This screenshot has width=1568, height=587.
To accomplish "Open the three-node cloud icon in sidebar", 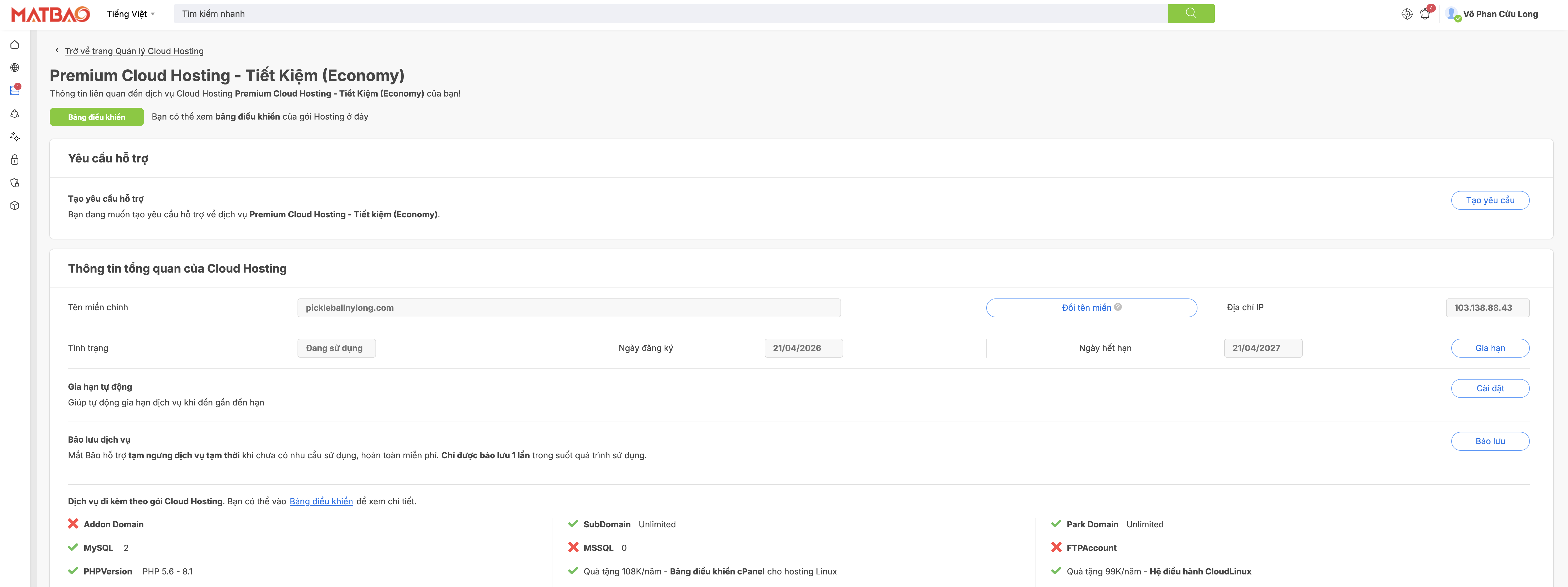I will pos(15,114).
